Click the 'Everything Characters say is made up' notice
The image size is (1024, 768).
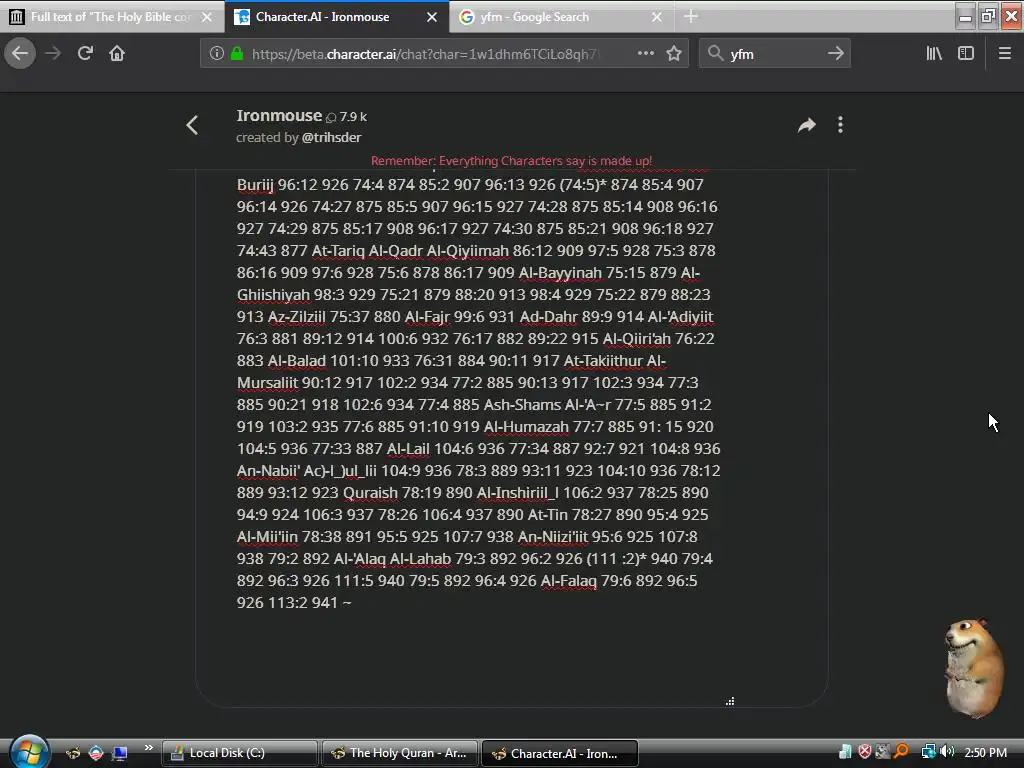click(x=511, y=161)
